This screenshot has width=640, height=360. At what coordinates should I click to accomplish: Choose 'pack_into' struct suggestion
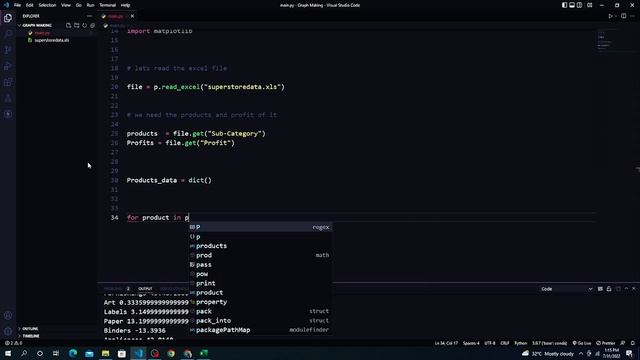[260, 320]
